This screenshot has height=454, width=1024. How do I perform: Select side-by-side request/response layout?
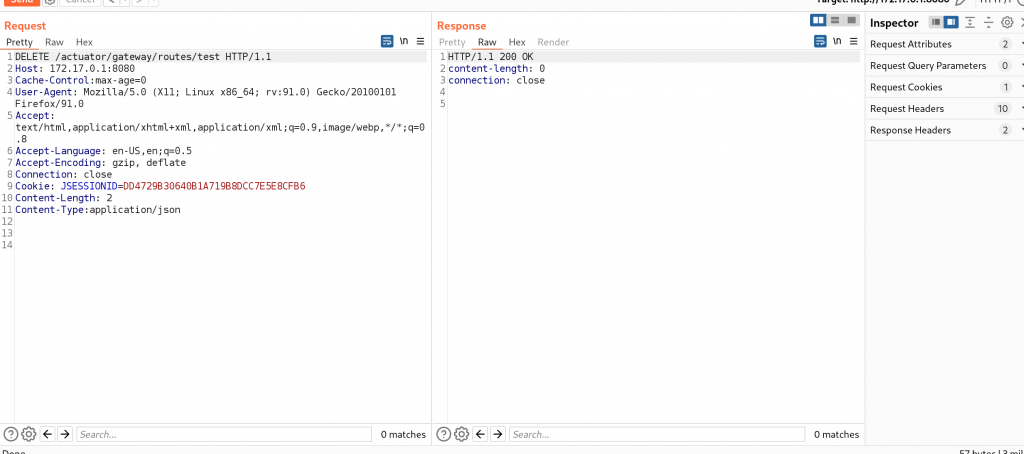818,20
